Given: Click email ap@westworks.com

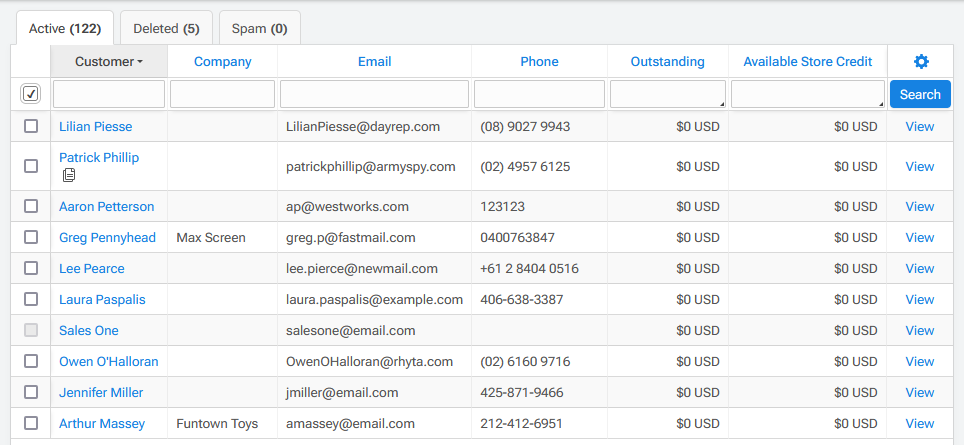Looking at the screenshot, I should pos(347,207).
